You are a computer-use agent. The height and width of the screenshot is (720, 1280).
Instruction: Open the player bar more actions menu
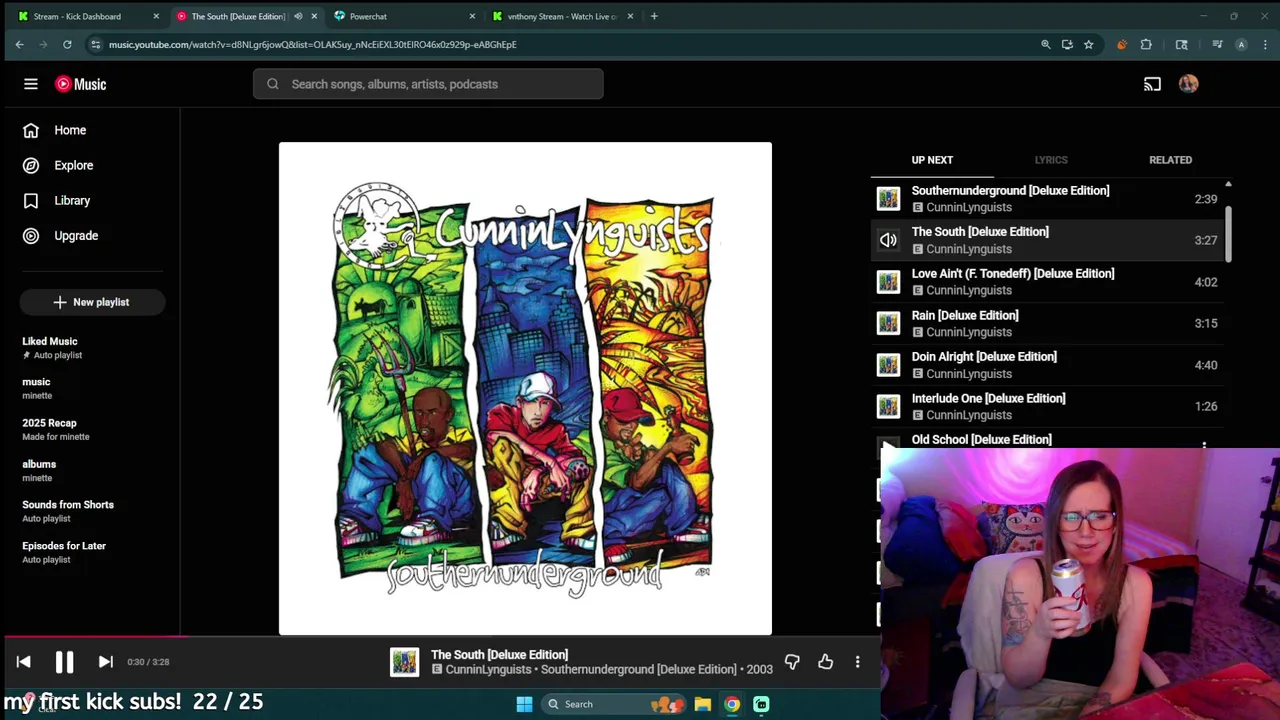[857, 662]
